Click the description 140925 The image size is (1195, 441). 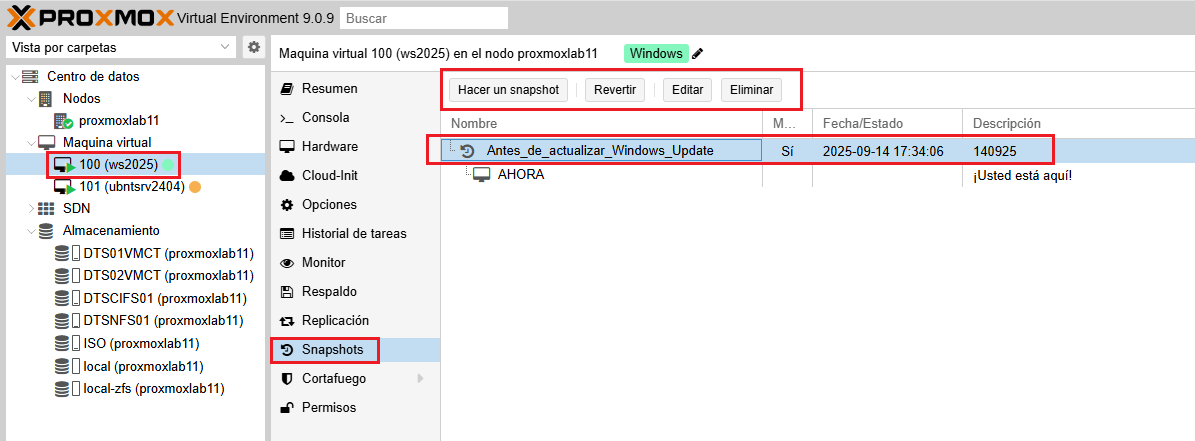click(995, 151)
